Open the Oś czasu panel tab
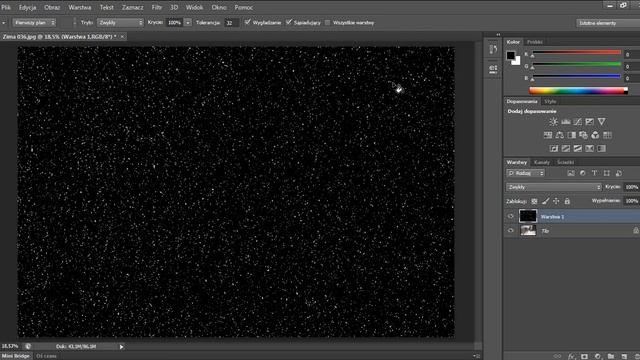Screen dimensions: 640x360 point(47,356)
